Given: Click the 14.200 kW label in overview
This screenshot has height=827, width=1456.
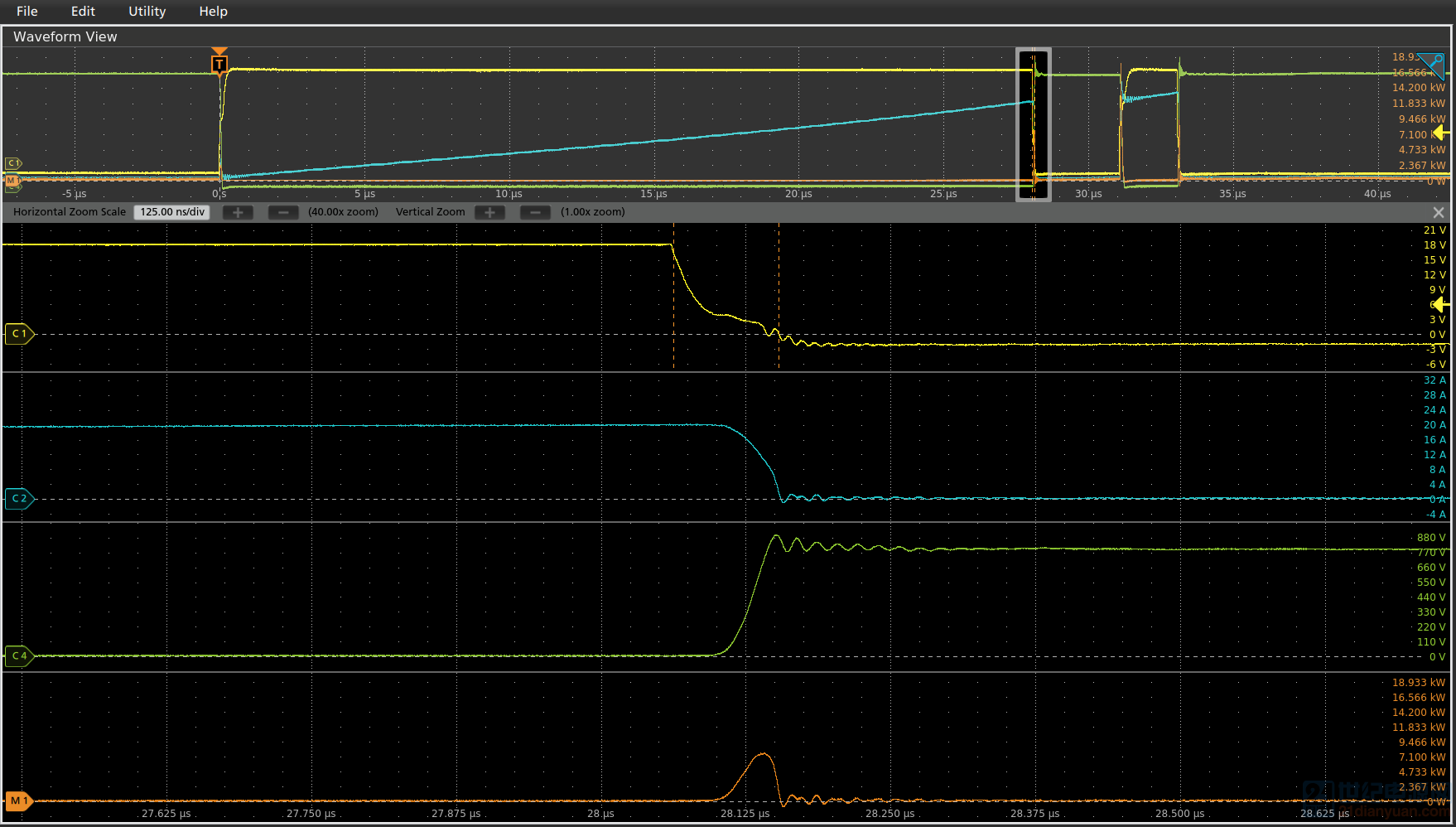Looking at the screenshot, I should (x=1419, y=88).
